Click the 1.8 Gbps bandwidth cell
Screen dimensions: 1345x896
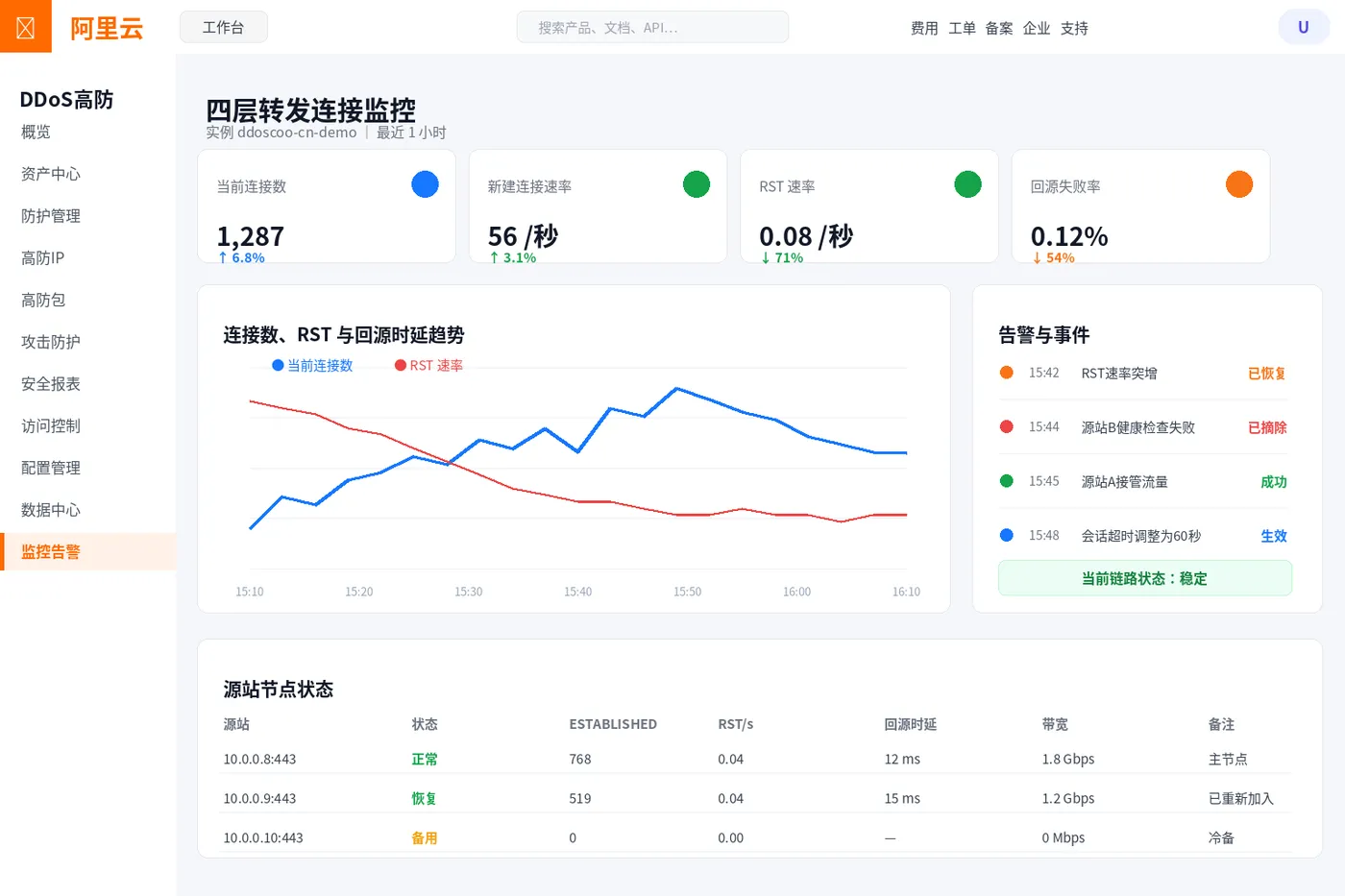pyautogui.click(x=1068, y=759)
